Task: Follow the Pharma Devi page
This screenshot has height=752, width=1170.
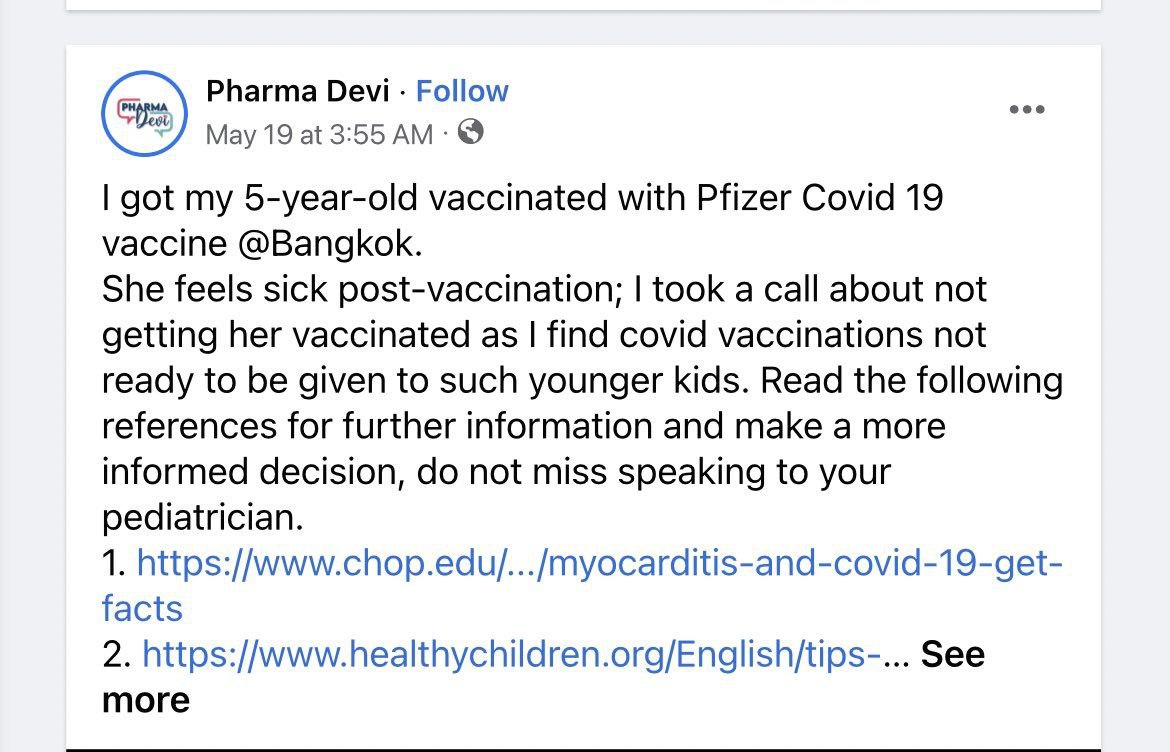Action: [x=462, y=91]
